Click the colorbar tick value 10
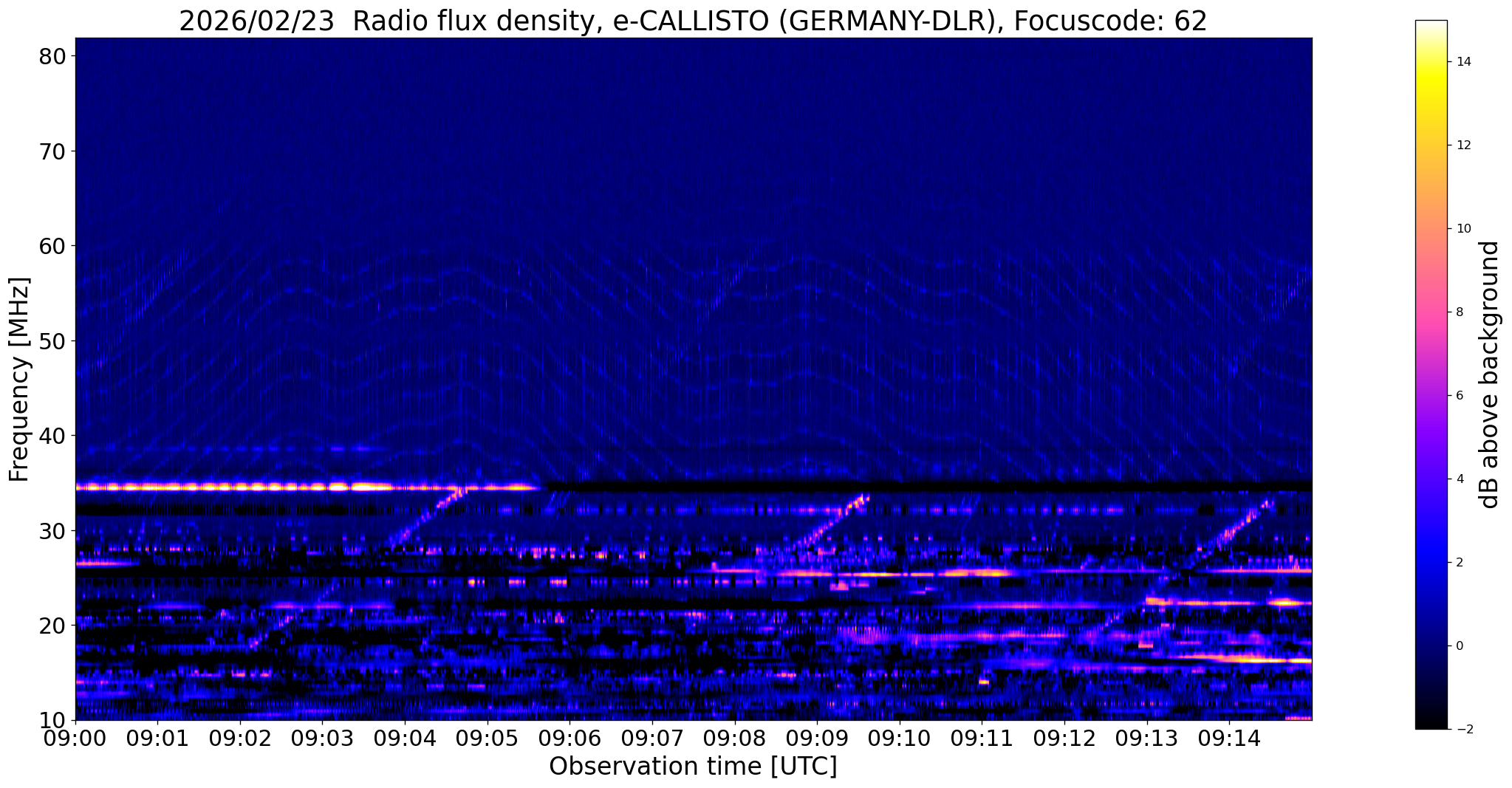The image size is (1512, 788). point(1463,229)
